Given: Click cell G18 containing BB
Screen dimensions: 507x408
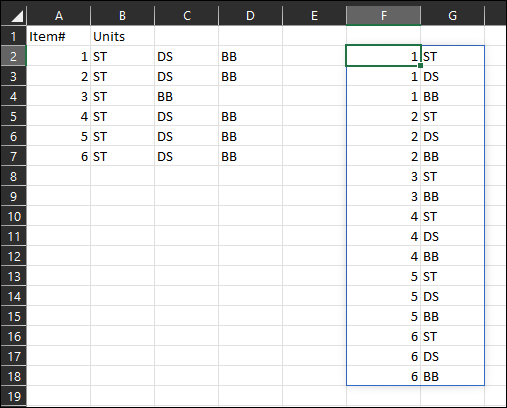Looking at the screenshot, I should [452, 376].
